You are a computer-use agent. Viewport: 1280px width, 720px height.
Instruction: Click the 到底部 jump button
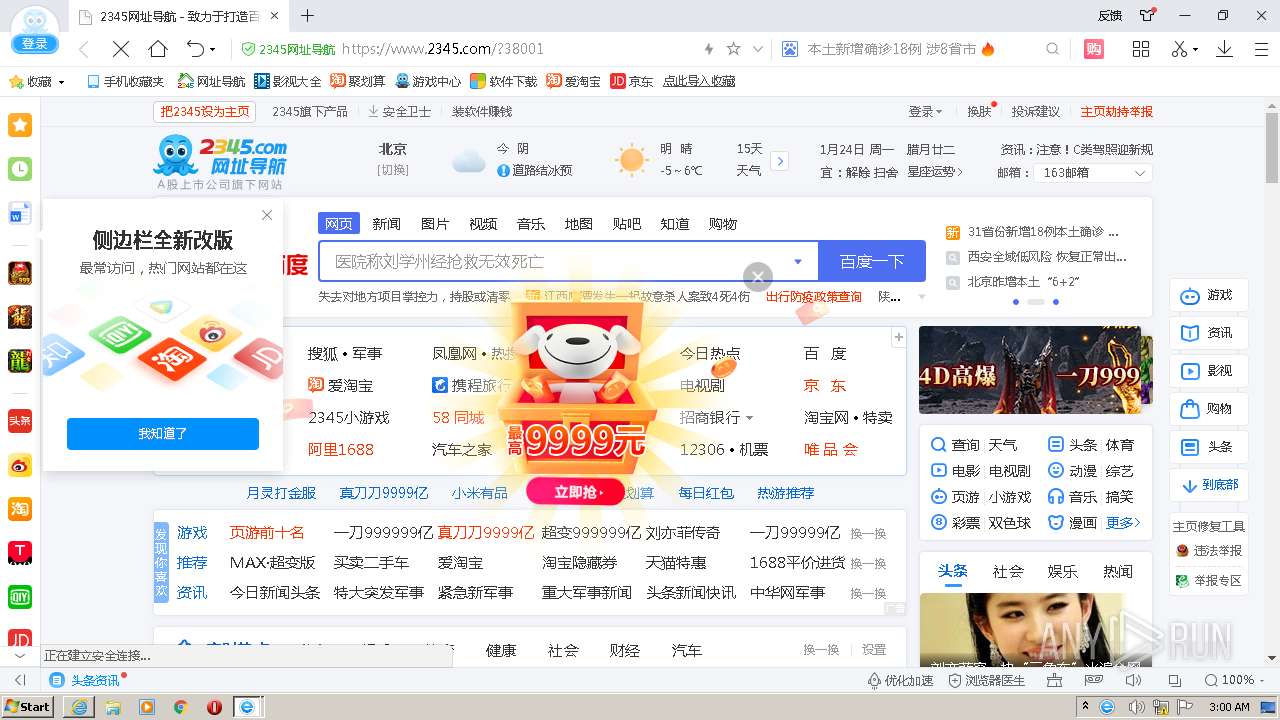tap(1208, 485)
